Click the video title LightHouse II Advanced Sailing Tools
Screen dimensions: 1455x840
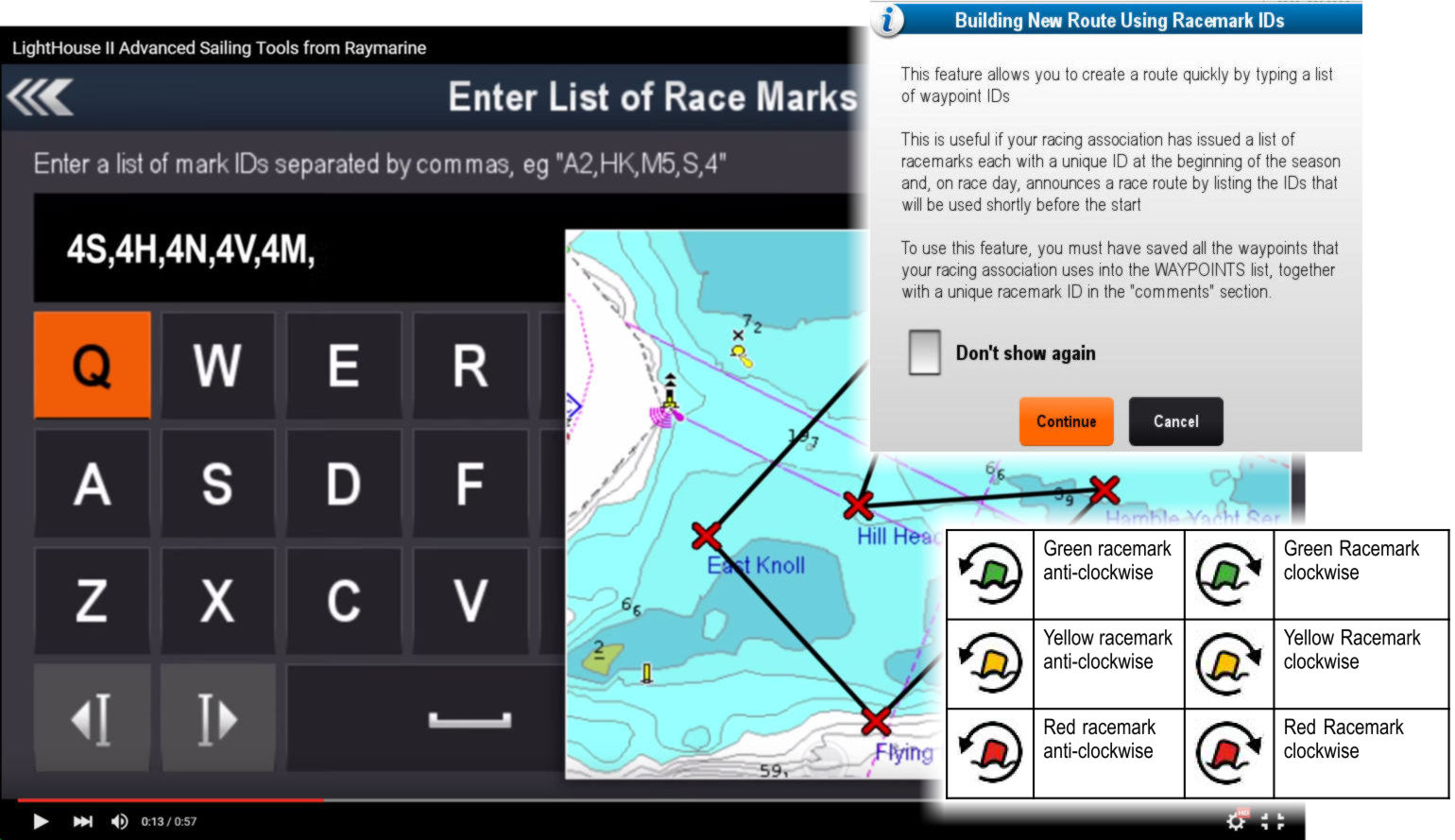point(219,48)
